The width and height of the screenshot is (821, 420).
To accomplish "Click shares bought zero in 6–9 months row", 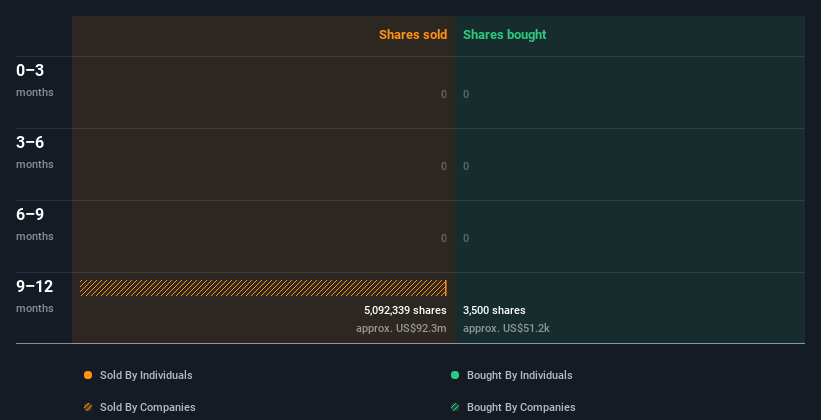I will (466, 239).
